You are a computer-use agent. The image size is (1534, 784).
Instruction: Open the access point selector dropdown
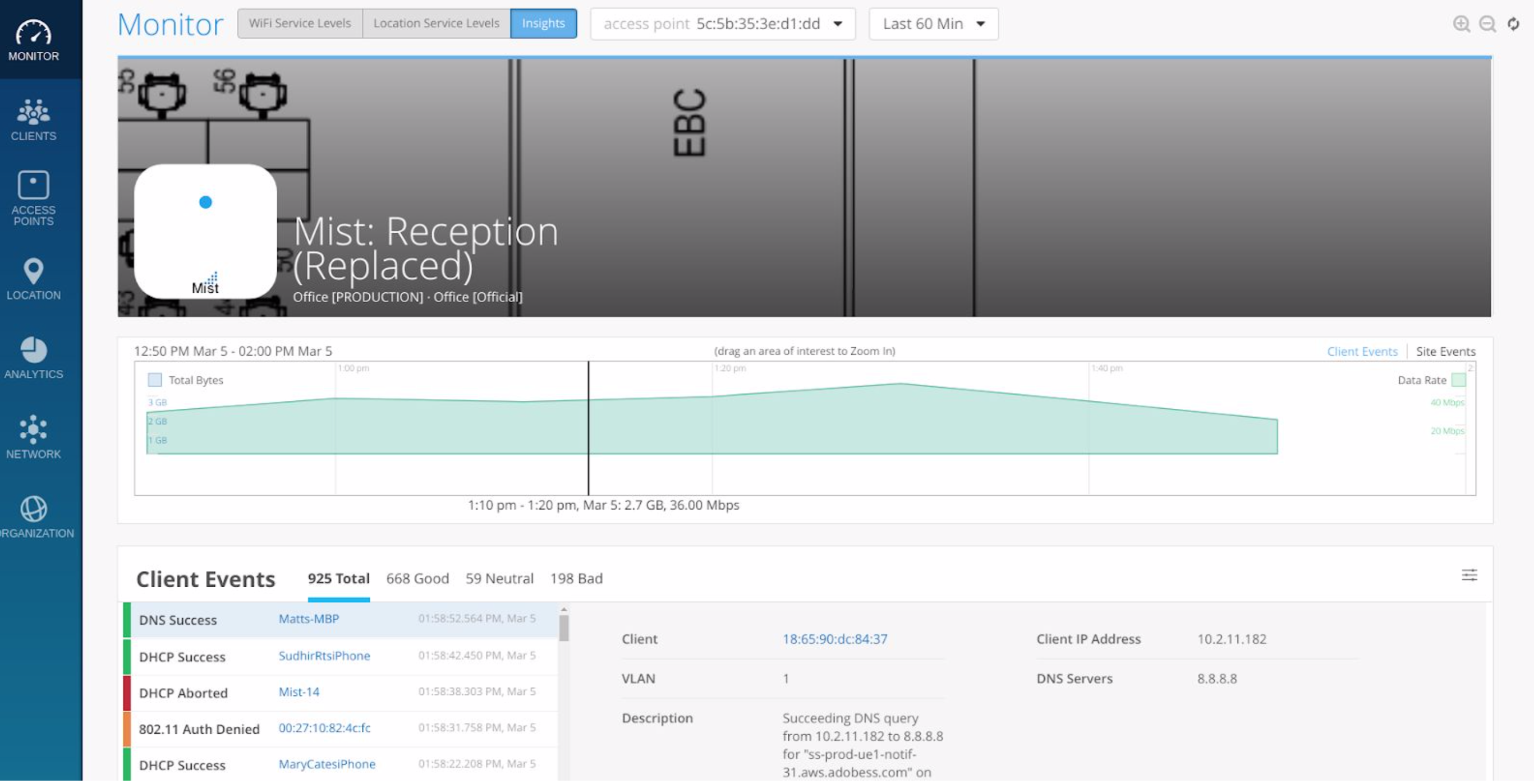point(722,24)
